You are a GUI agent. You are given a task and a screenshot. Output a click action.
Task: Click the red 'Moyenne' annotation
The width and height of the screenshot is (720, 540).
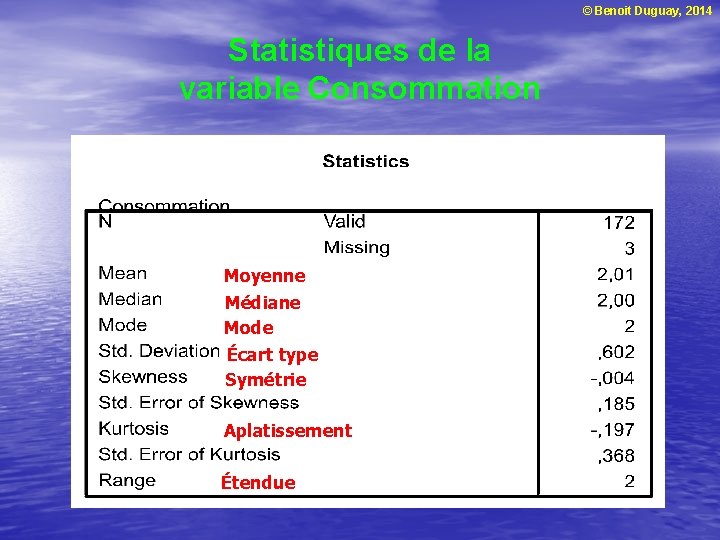(264, 276)
